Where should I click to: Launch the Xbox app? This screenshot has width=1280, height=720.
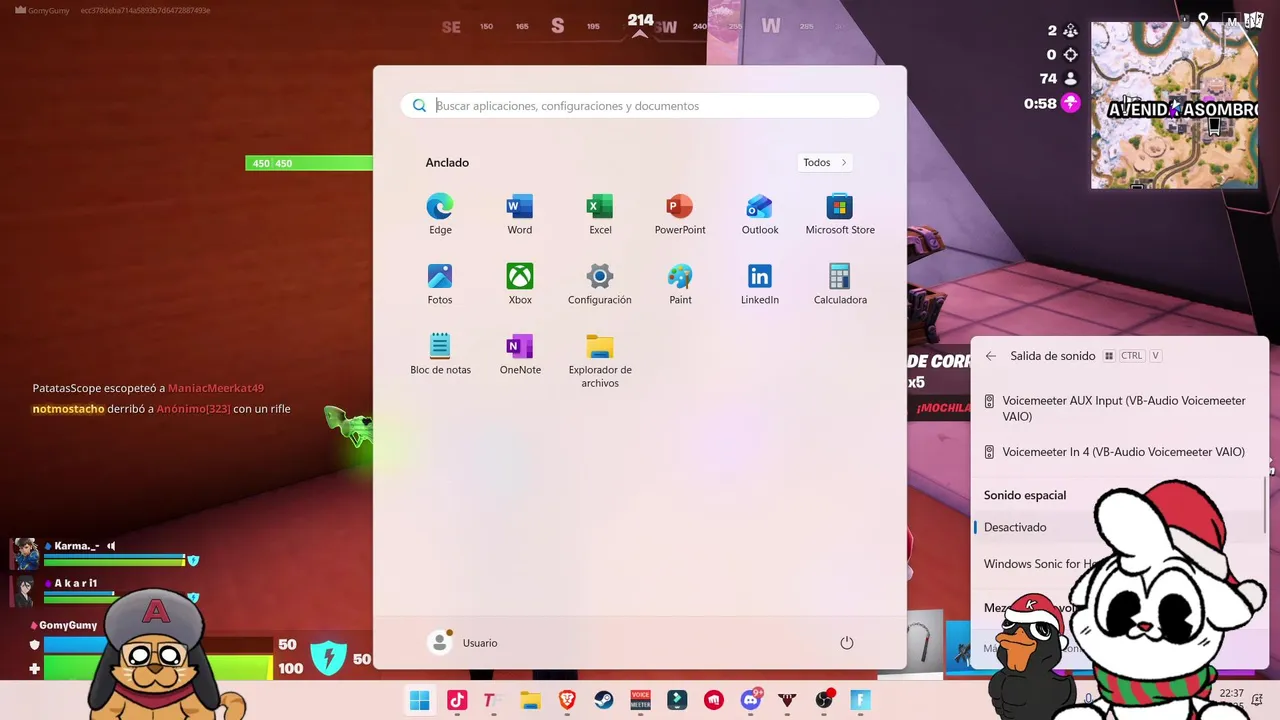(x=520, y=285)
